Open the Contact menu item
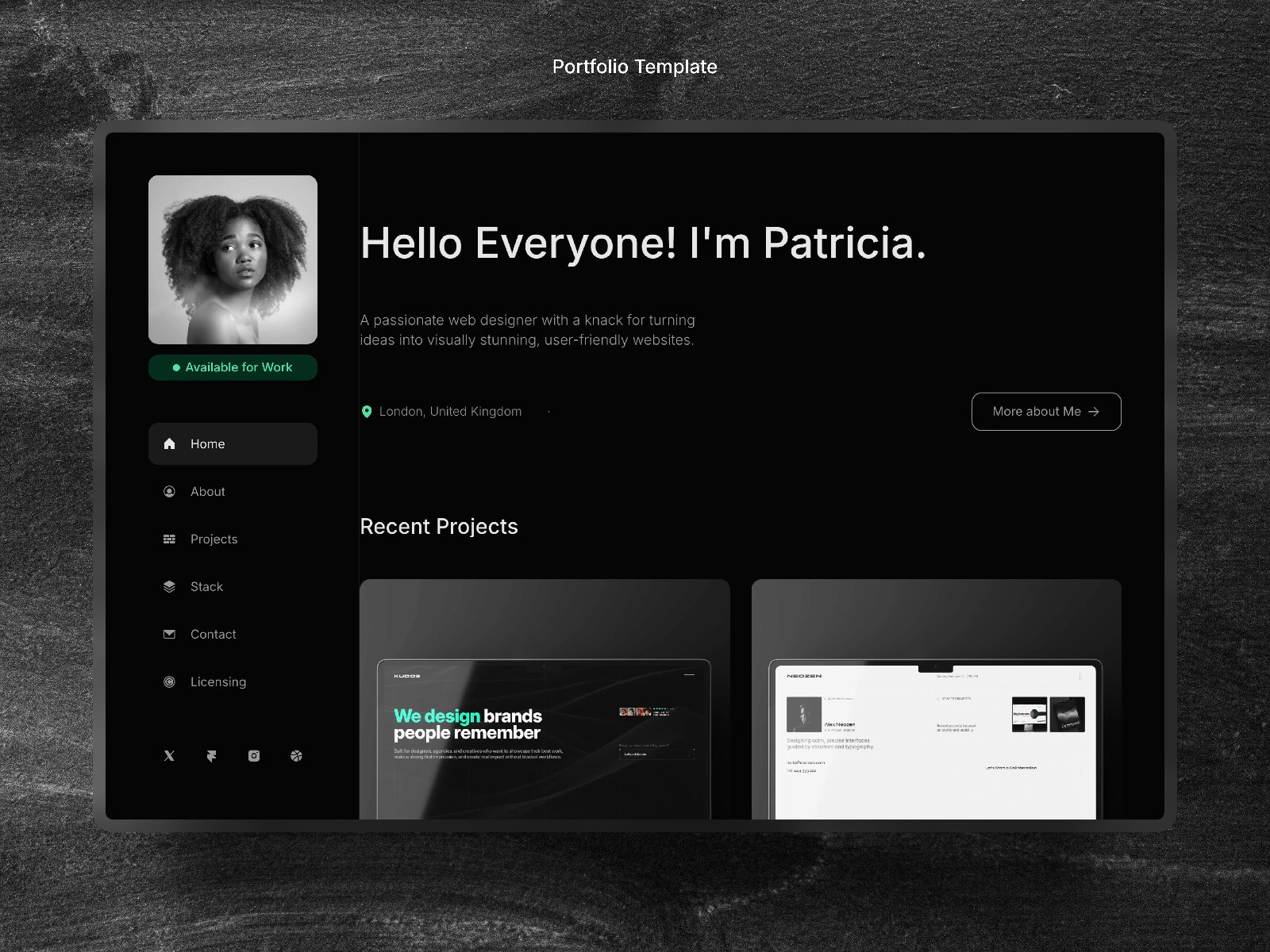This screenshot has width=1270, height=952. [x=233, y=634]
